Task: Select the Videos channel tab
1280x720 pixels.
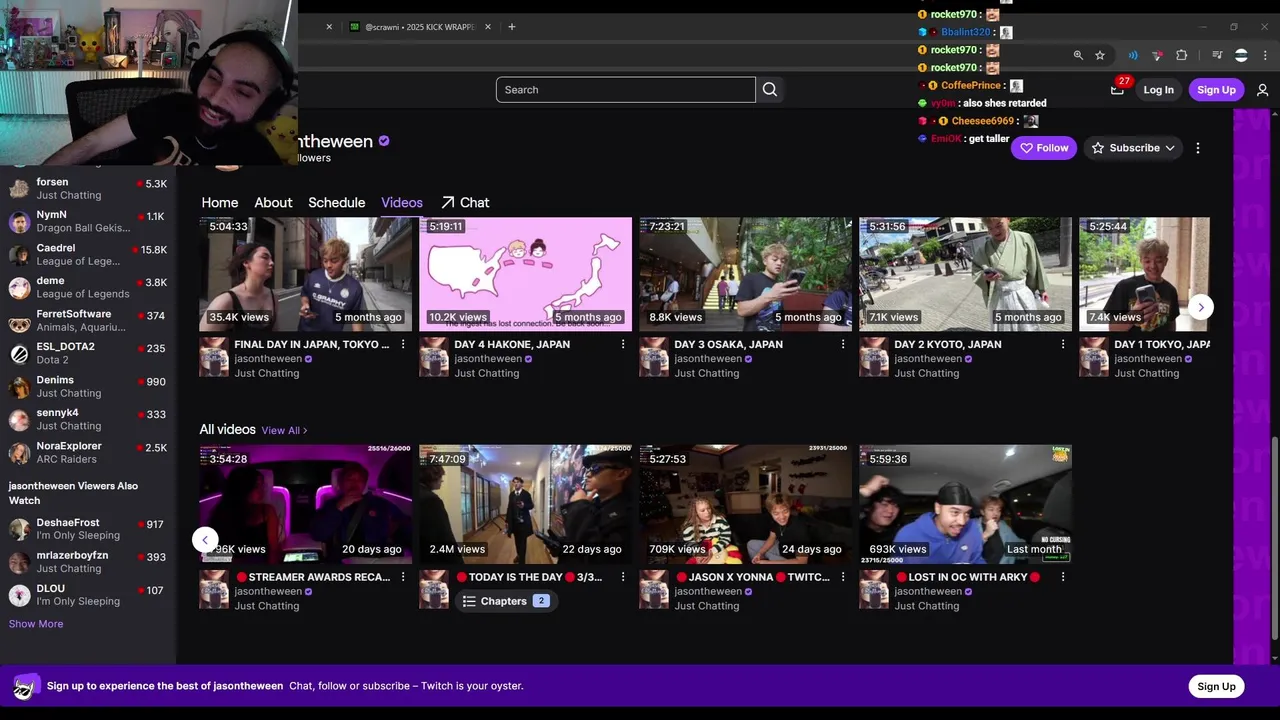Action: click(x=402, y=202)
